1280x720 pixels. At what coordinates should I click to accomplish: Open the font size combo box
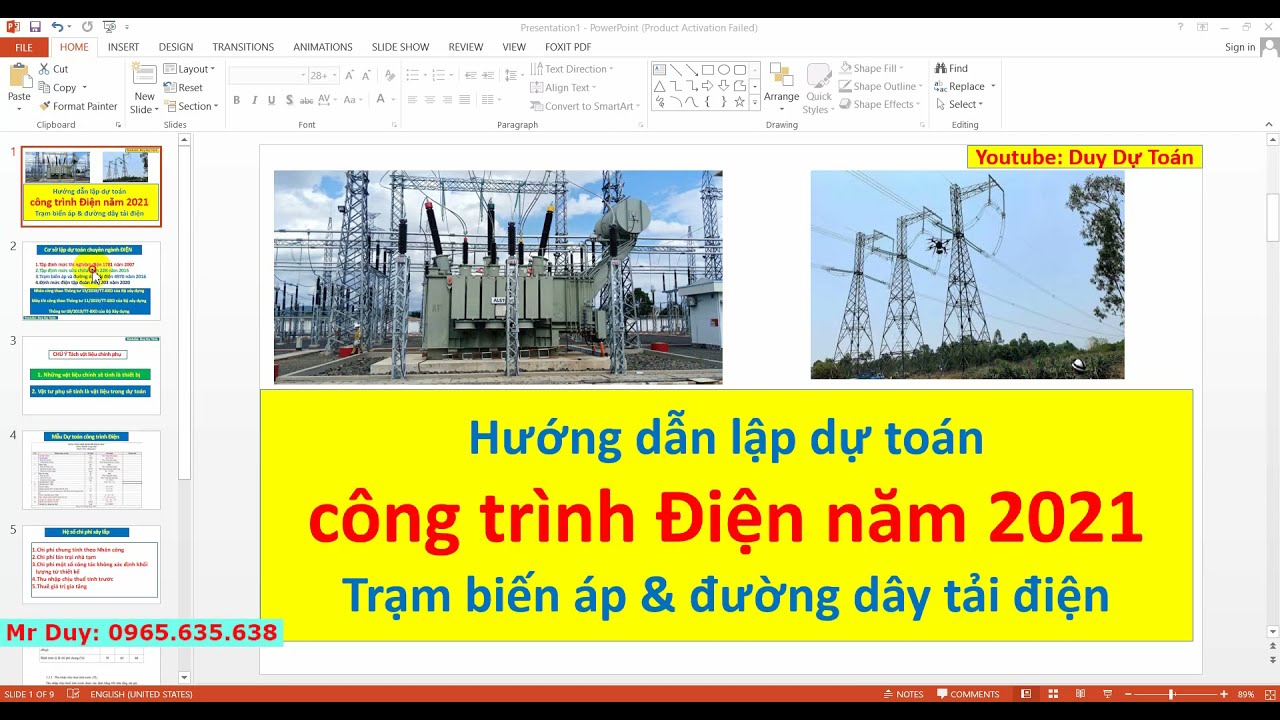(x=323, y=75)
